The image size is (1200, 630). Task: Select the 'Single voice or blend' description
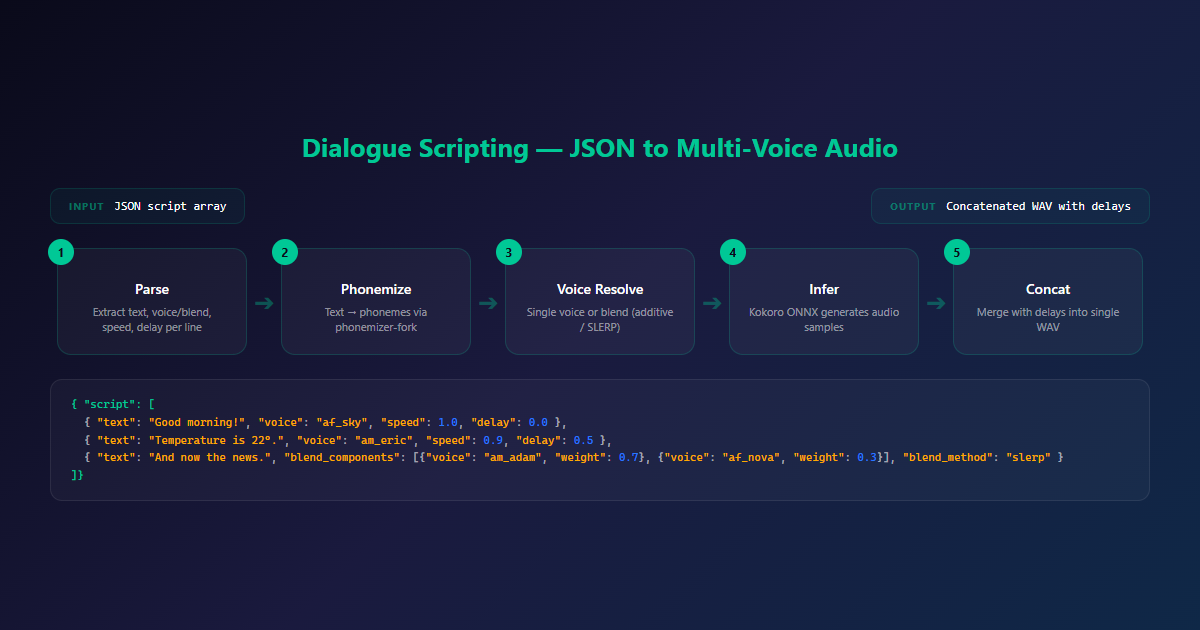pyautogui.click(x=600, y=320)
